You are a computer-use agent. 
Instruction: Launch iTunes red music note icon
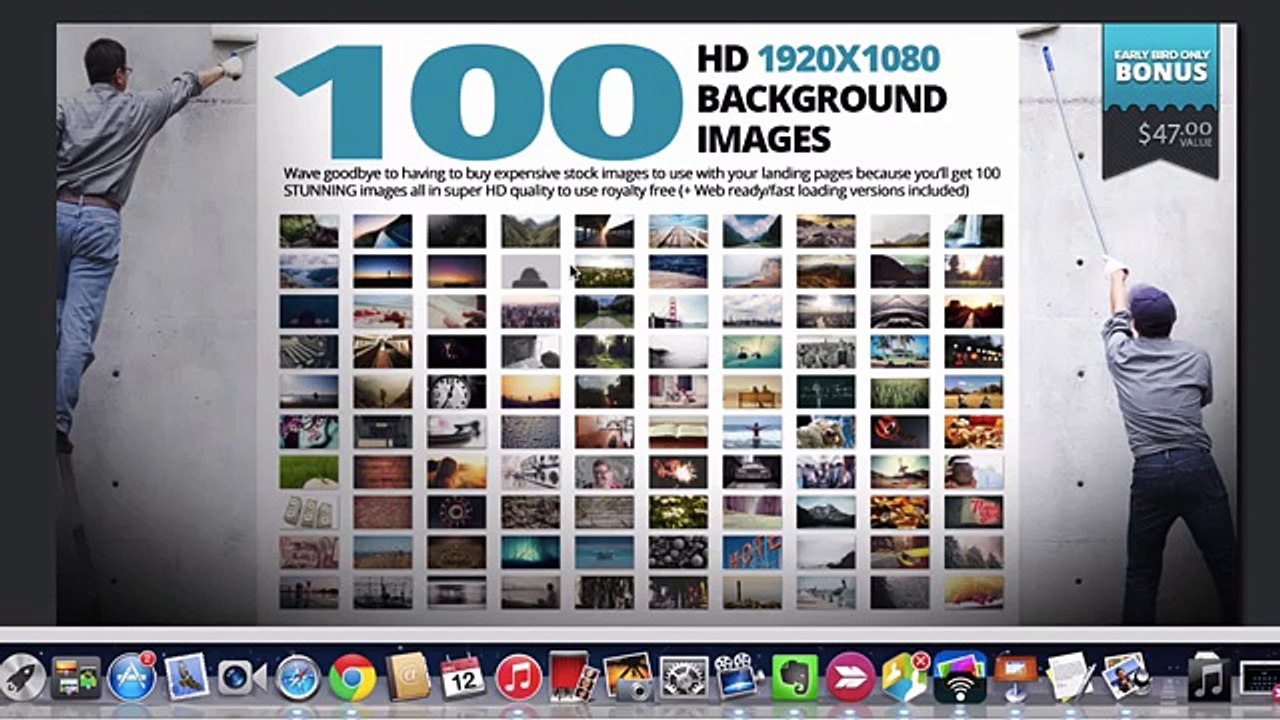pyautogui.click(x=518, y=678)
